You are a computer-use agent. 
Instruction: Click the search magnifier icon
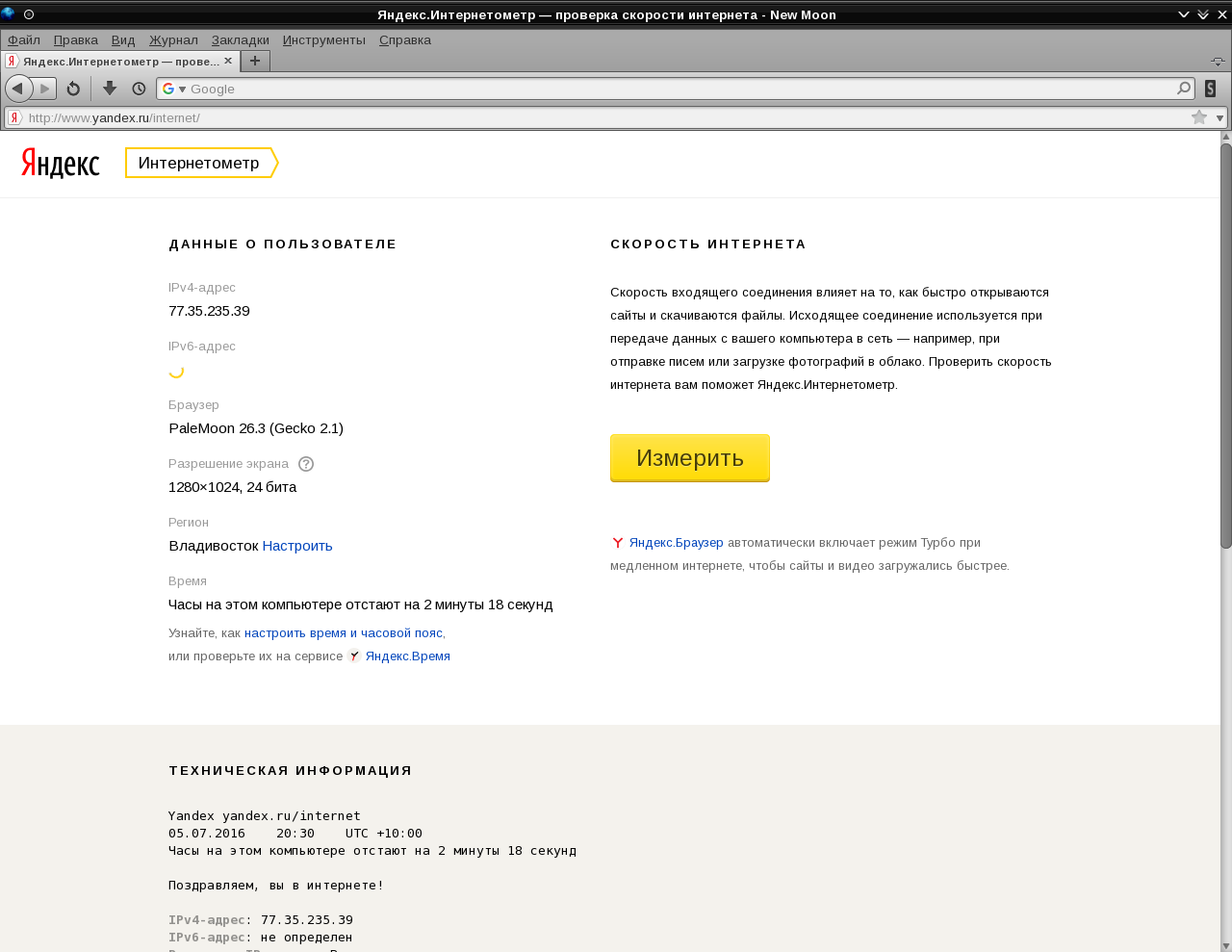pyautogui.click(x=1184, y=89)
